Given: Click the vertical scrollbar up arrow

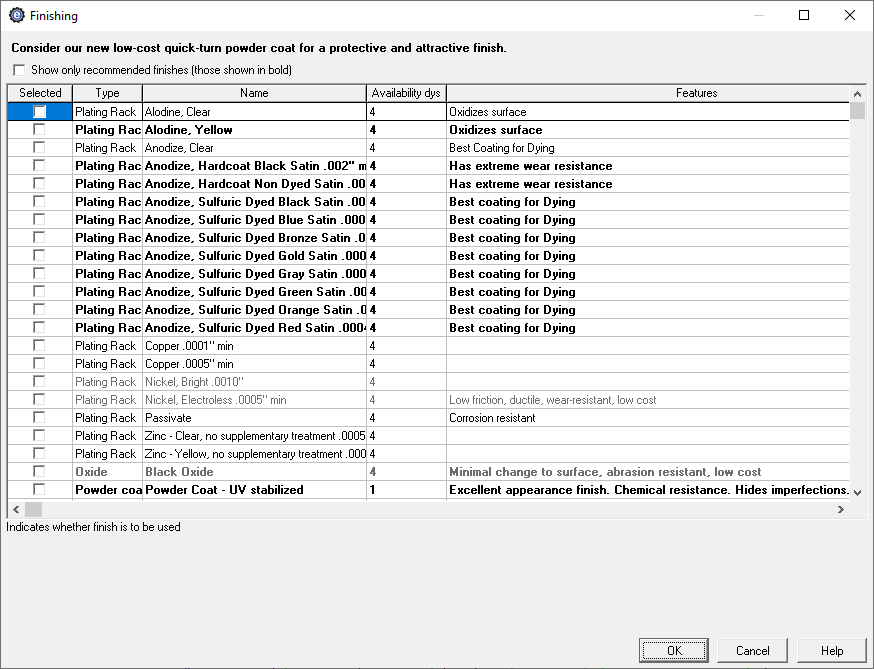Looking at the screenshot, I should tap(857, 94).
